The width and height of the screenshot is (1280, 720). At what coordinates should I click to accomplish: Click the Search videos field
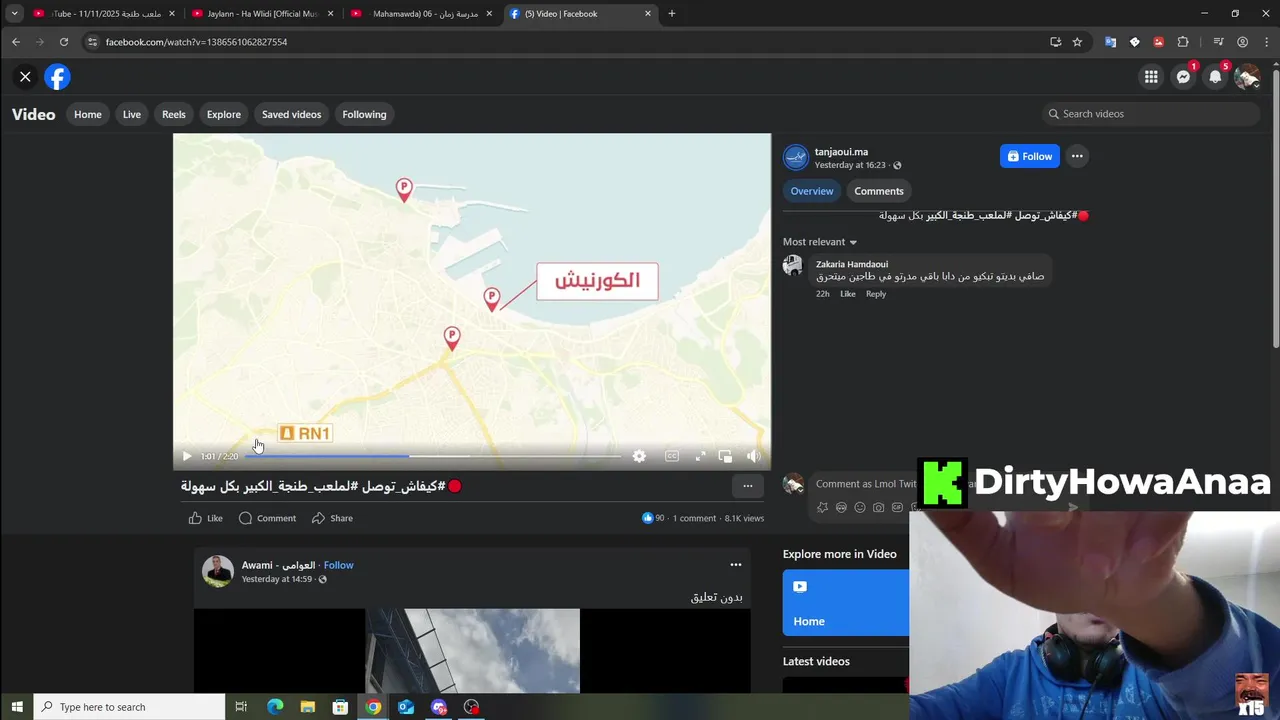(x=1150, y=114)
